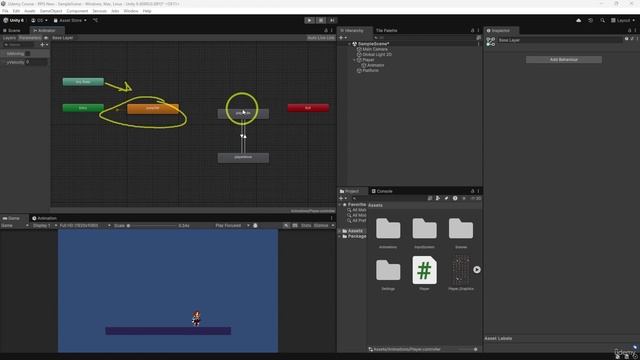Click the Hierarchy create plus button
The image size is (640, 360).
pos(342,38)
